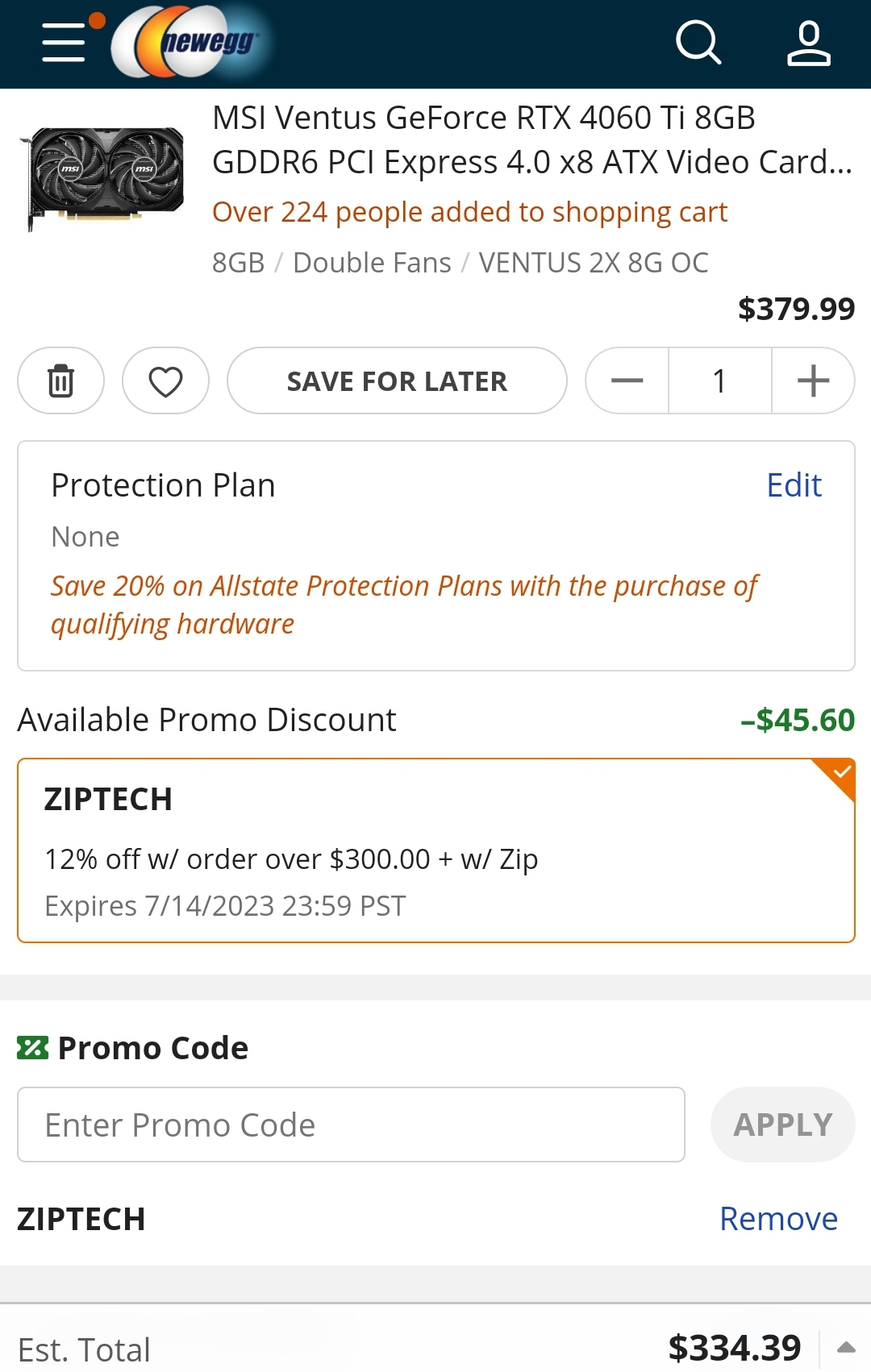Click the Save For Later button

[x=397, y=380]
